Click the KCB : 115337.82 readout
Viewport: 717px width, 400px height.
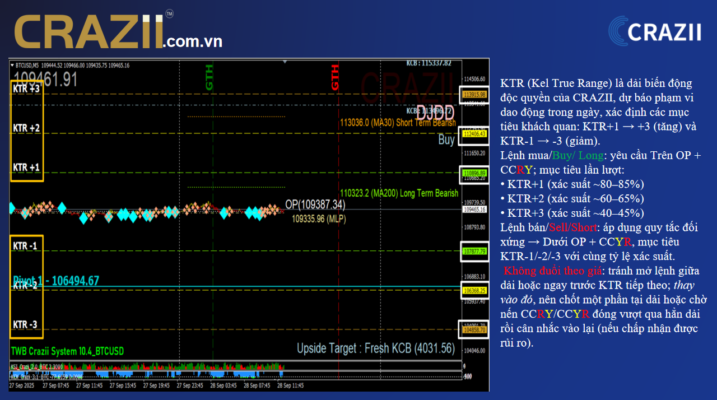[428, 63]
